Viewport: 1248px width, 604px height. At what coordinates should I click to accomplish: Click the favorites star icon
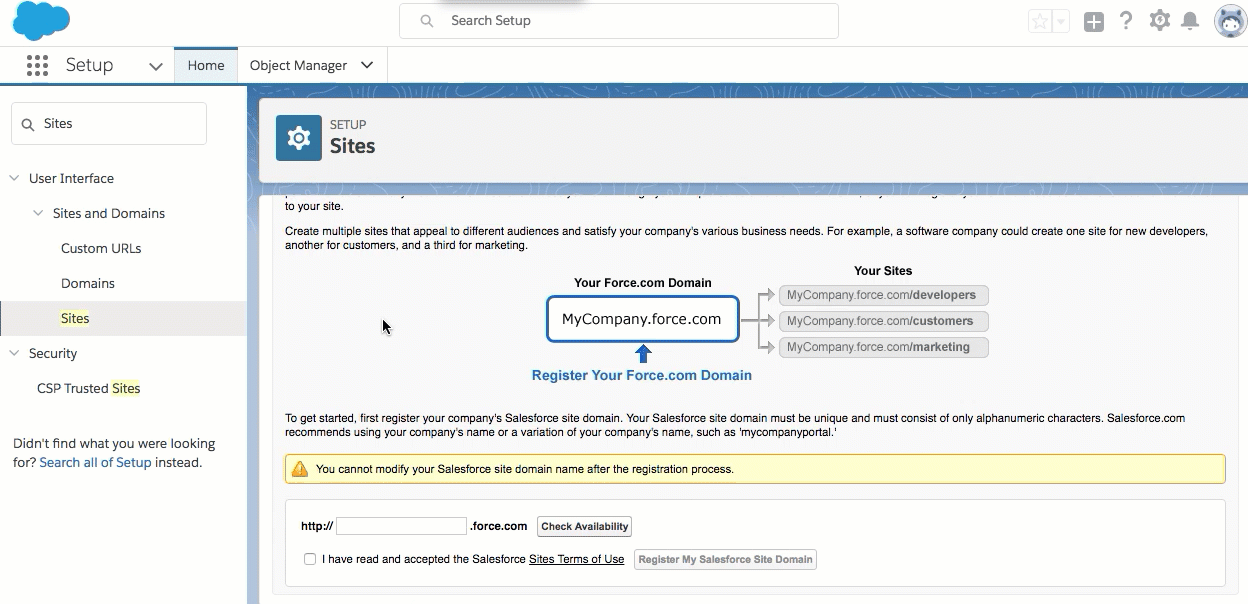click(x=1040, y=21)
